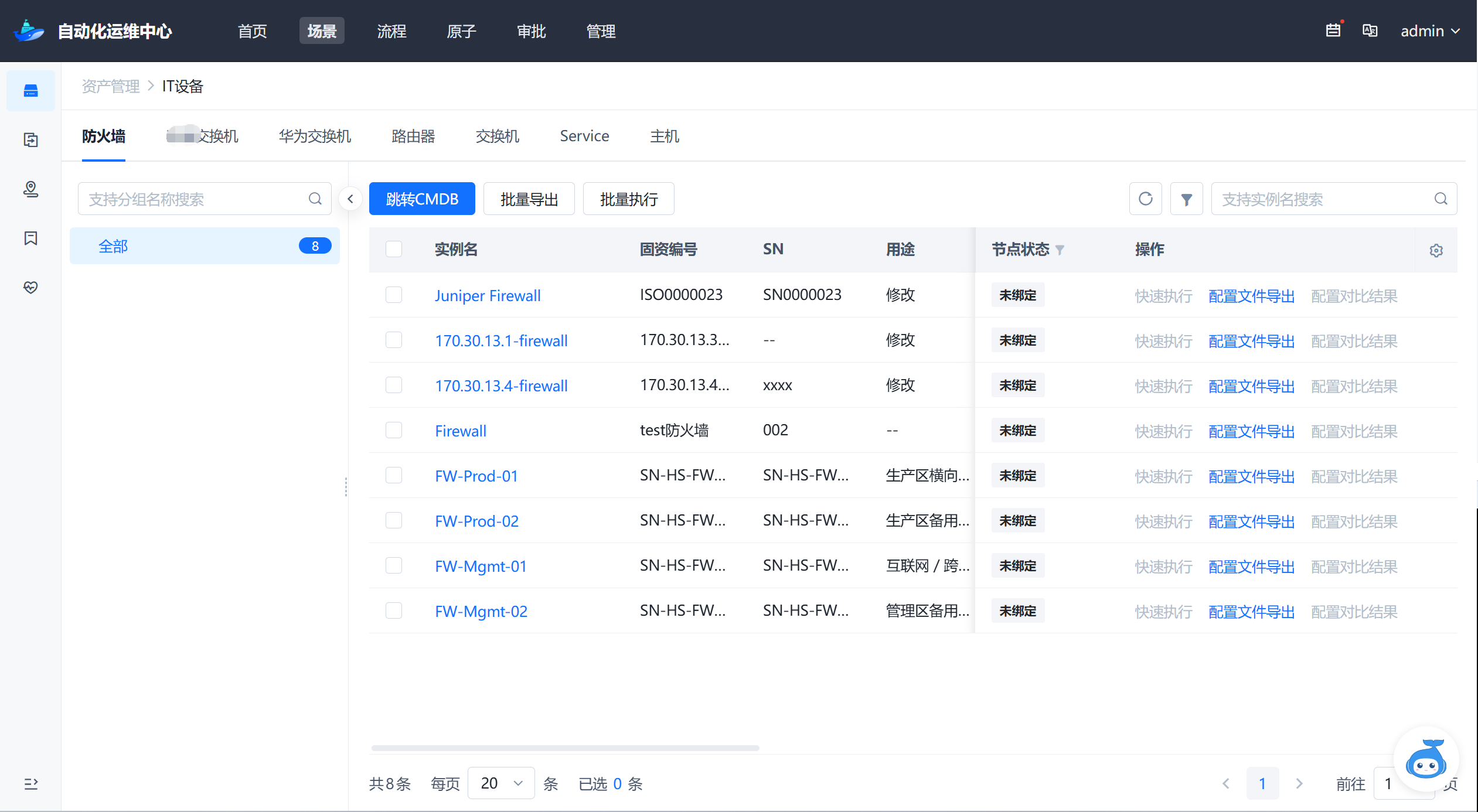Click the group name search magnifier
Viewport: 1478px width, 812px height.
pos(315,199)
